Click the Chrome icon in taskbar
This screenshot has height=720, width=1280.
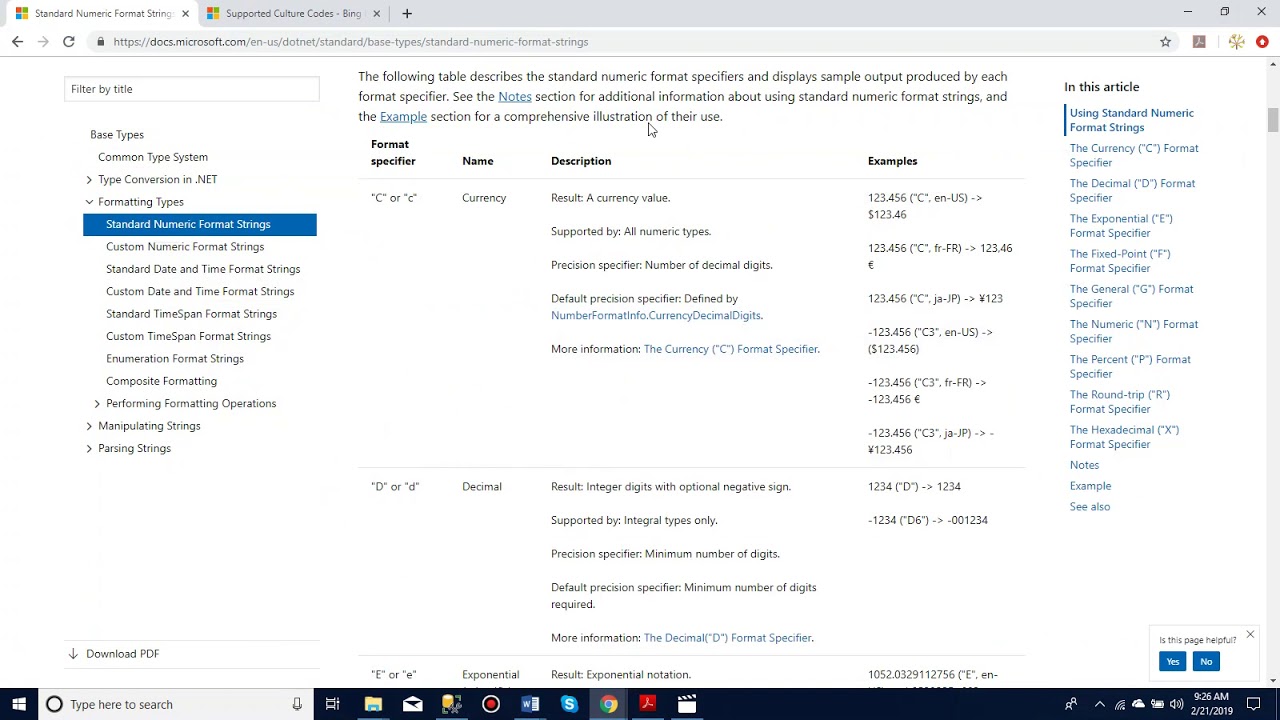[x=608, y=704]
